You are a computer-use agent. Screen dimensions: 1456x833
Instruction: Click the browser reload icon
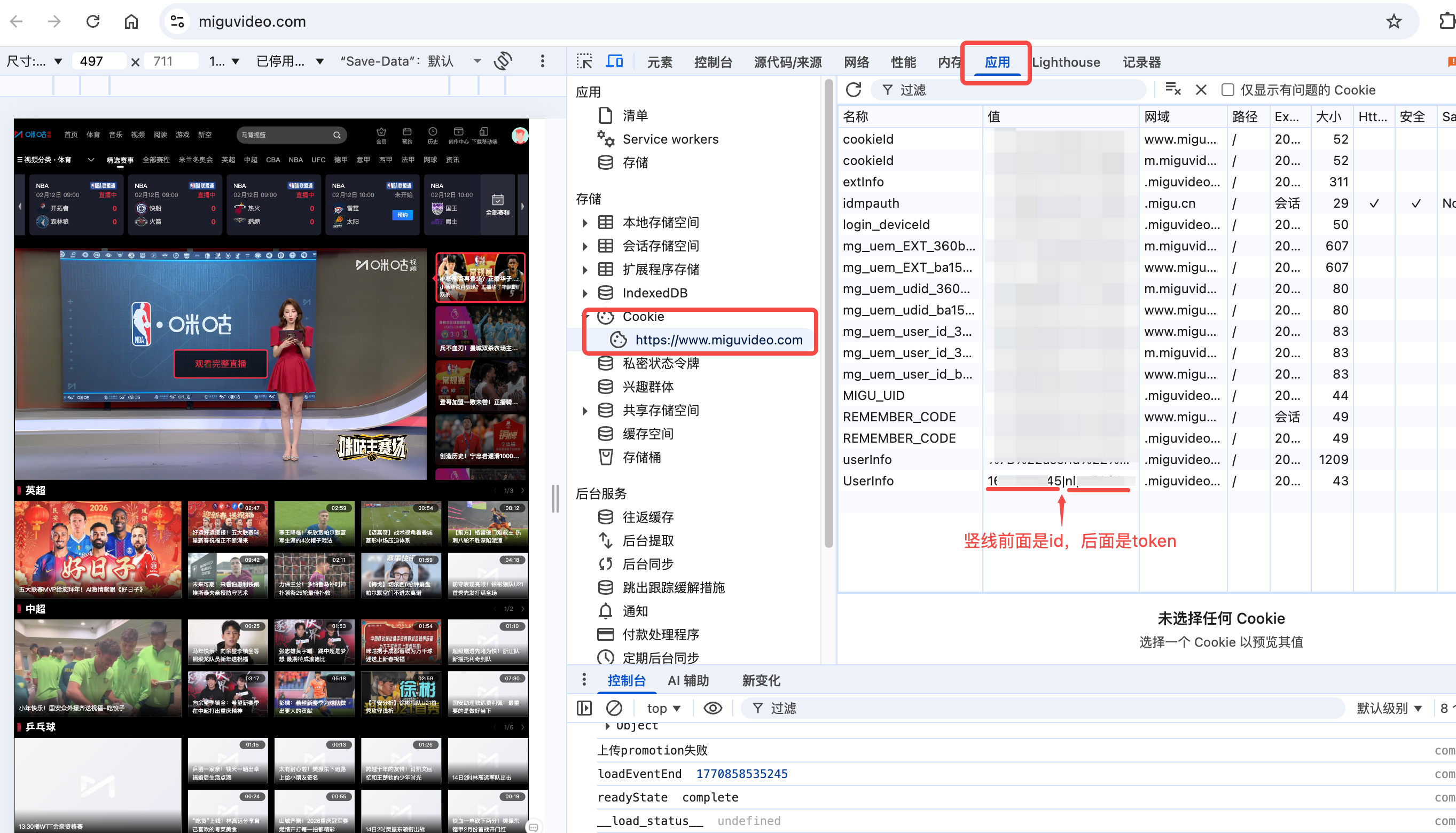click(x=93, y=22)
